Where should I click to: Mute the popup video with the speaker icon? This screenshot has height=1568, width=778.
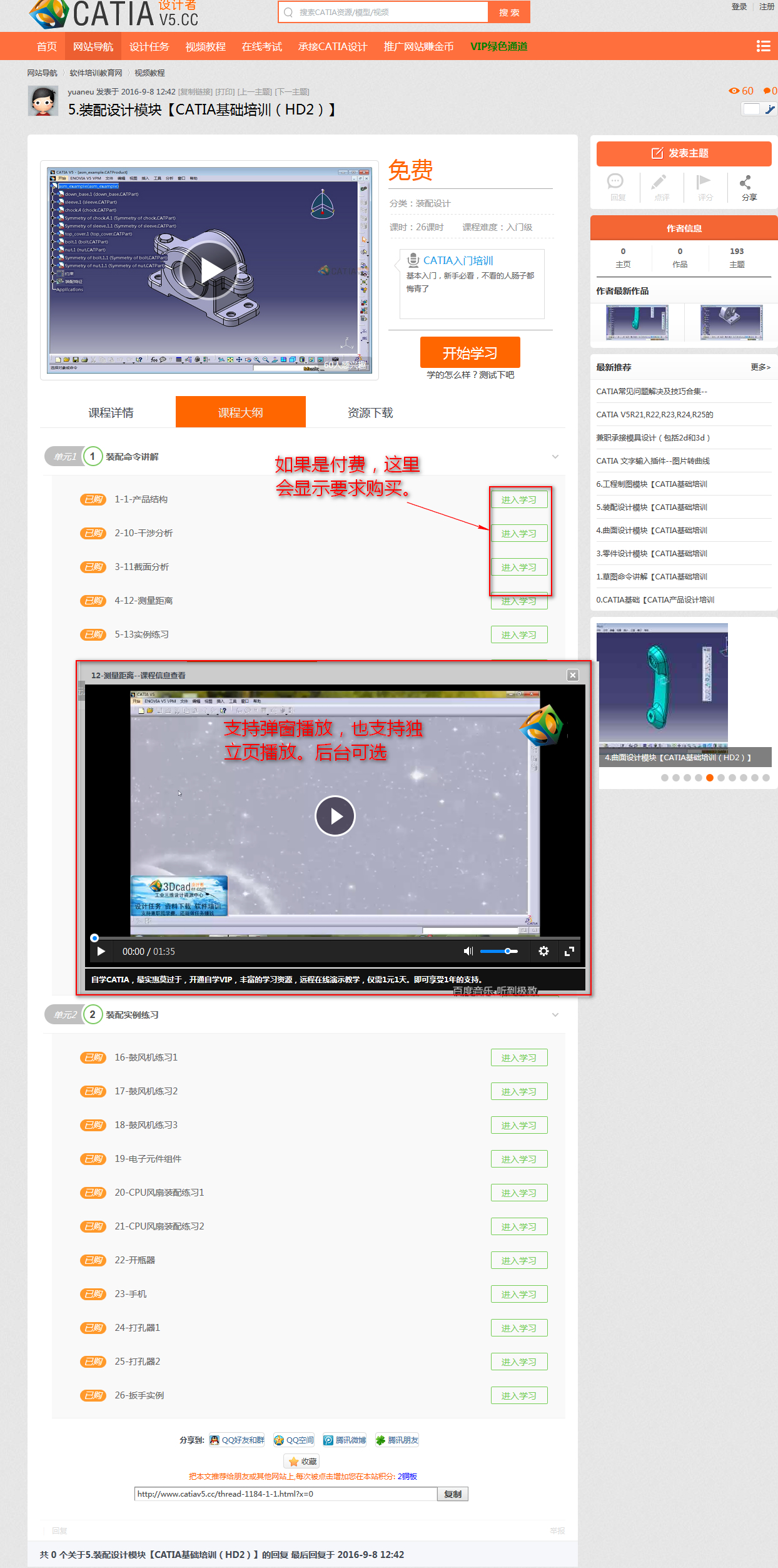point(468,951)
